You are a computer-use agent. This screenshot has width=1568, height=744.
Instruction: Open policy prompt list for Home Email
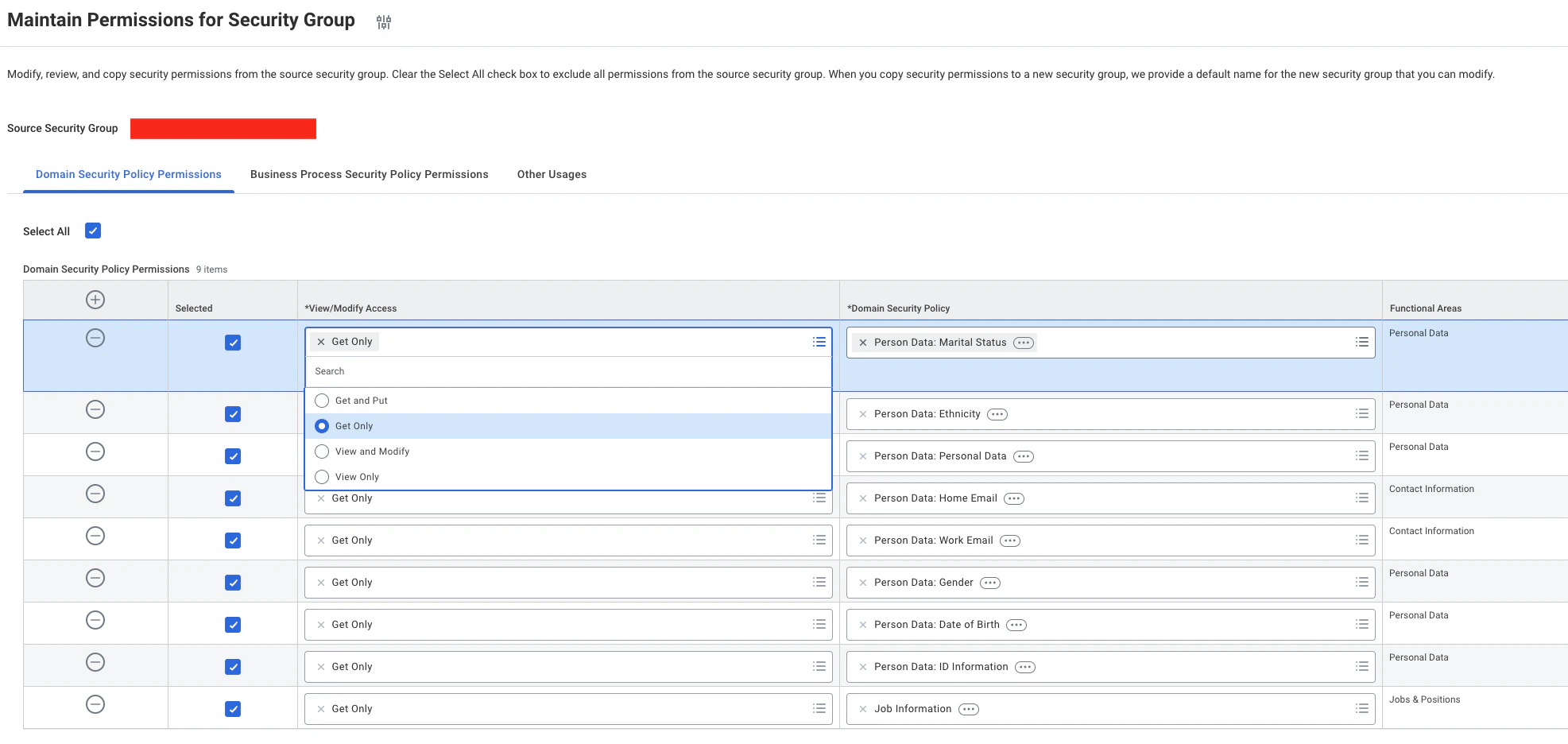pyautogui.click(x=1362, y=498)
